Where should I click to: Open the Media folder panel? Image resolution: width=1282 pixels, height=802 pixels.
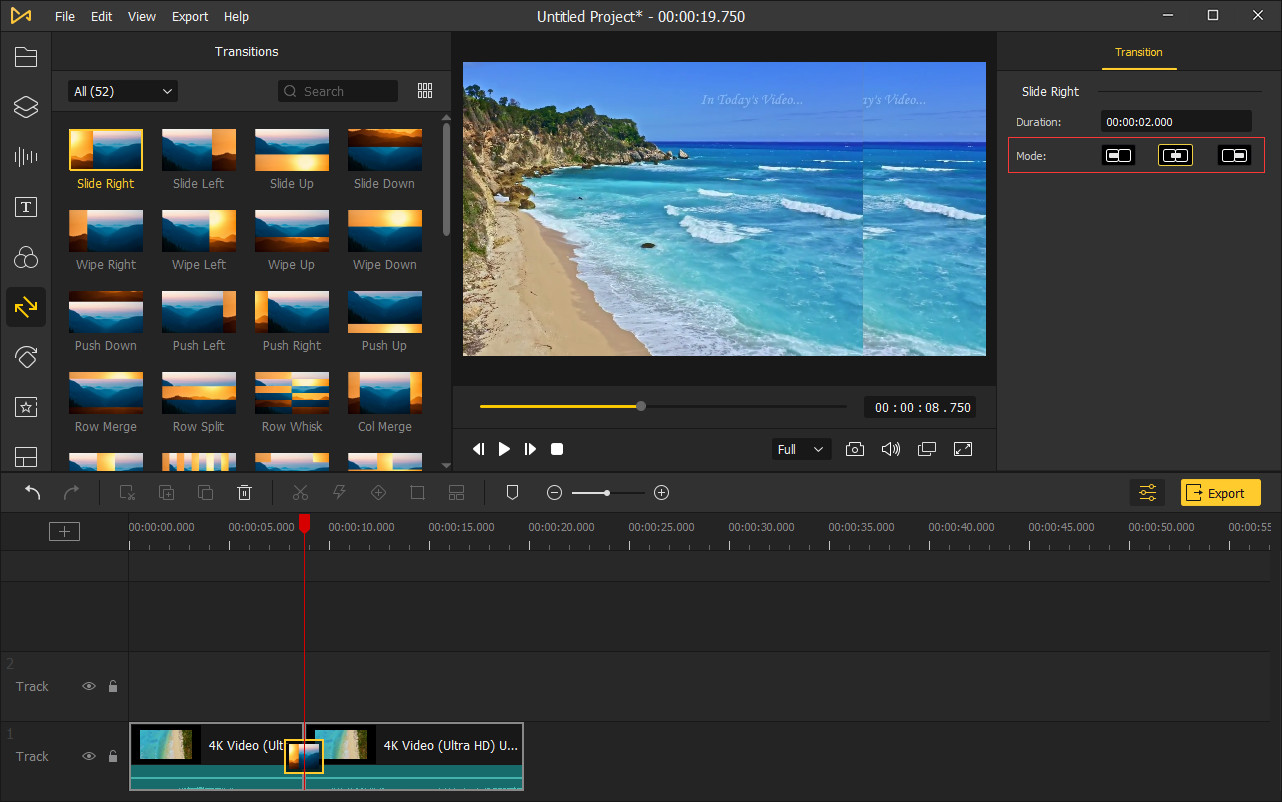pyautogui.click(x=26, y=57)
